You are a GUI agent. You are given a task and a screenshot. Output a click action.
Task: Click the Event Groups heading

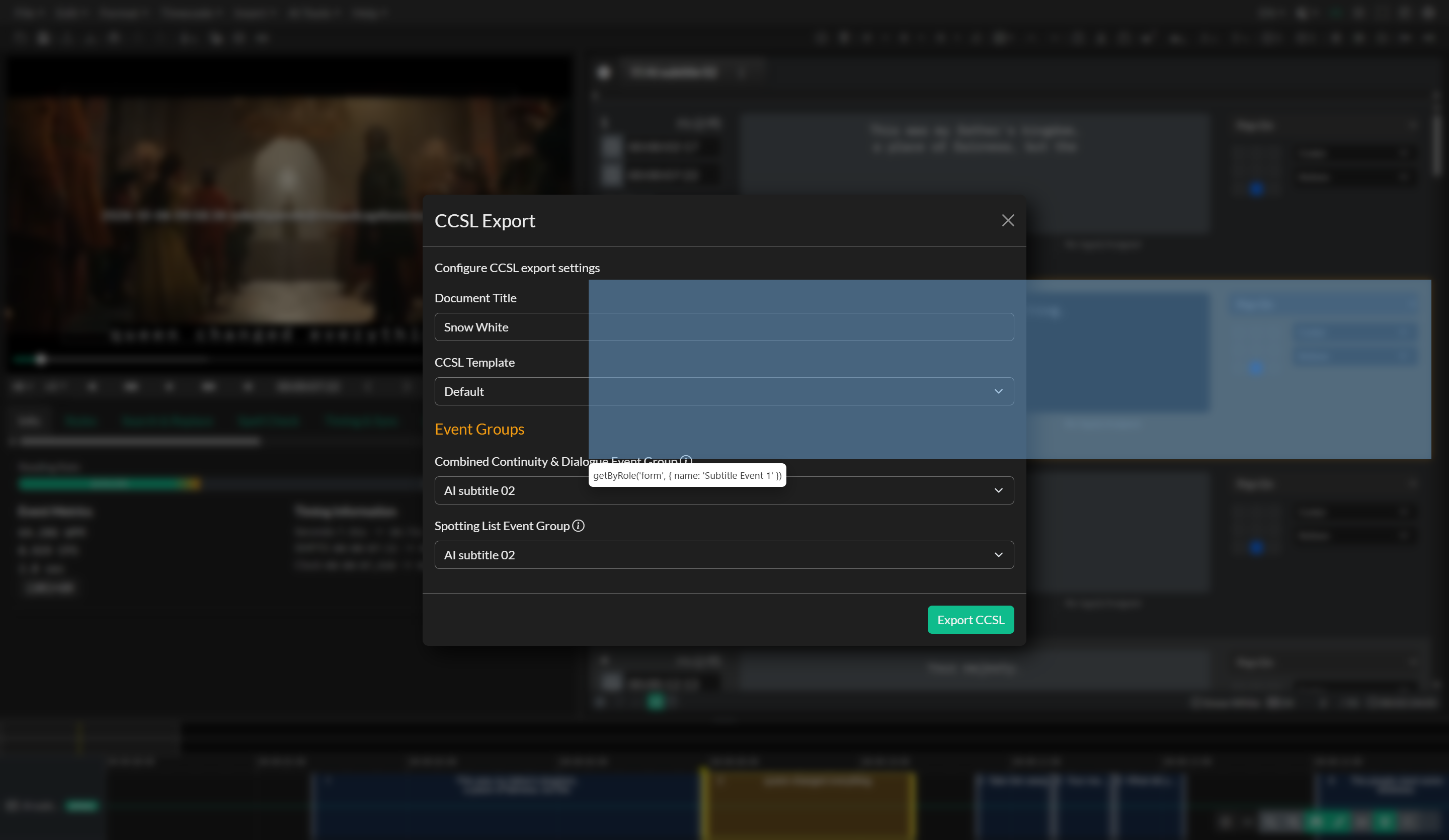(x=479, y=429)
